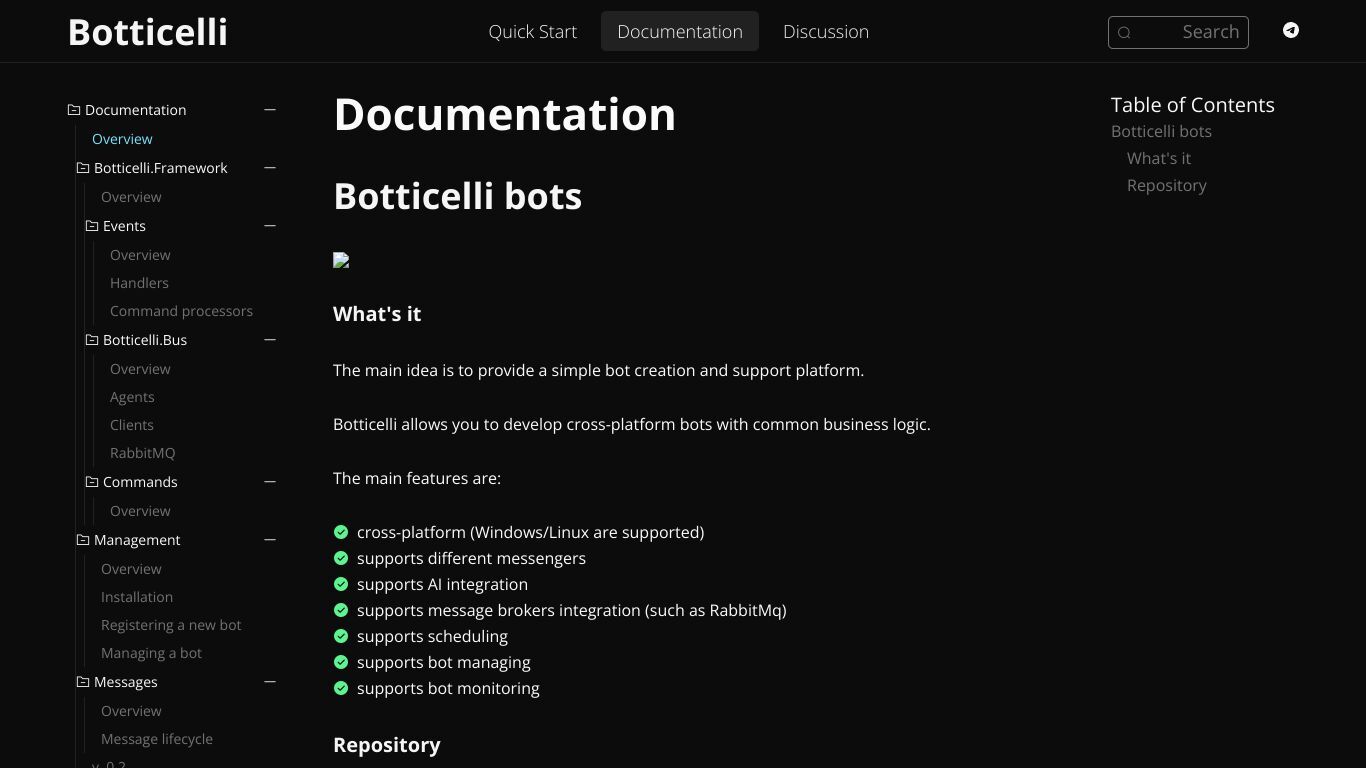Open Overview under Messages
This screenshot has width=1366, height=768.
[131, 711]
